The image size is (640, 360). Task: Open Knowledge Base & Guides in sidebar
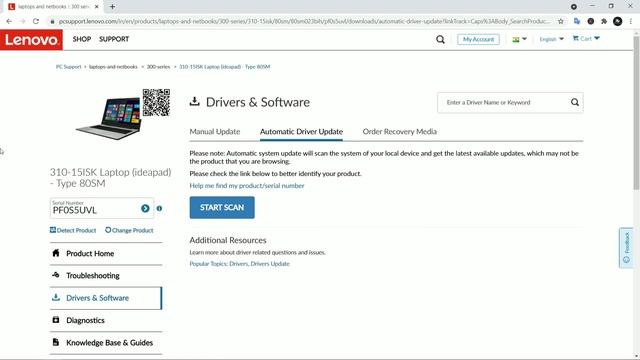click(106, 342)
